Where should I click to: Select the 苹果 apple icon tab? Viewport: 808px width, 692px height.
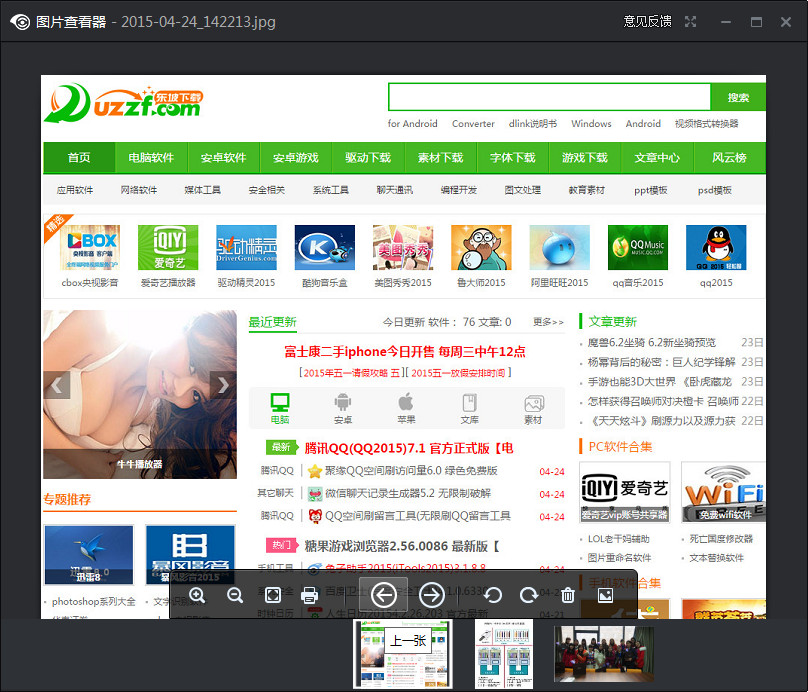click(x=406, y=409)
